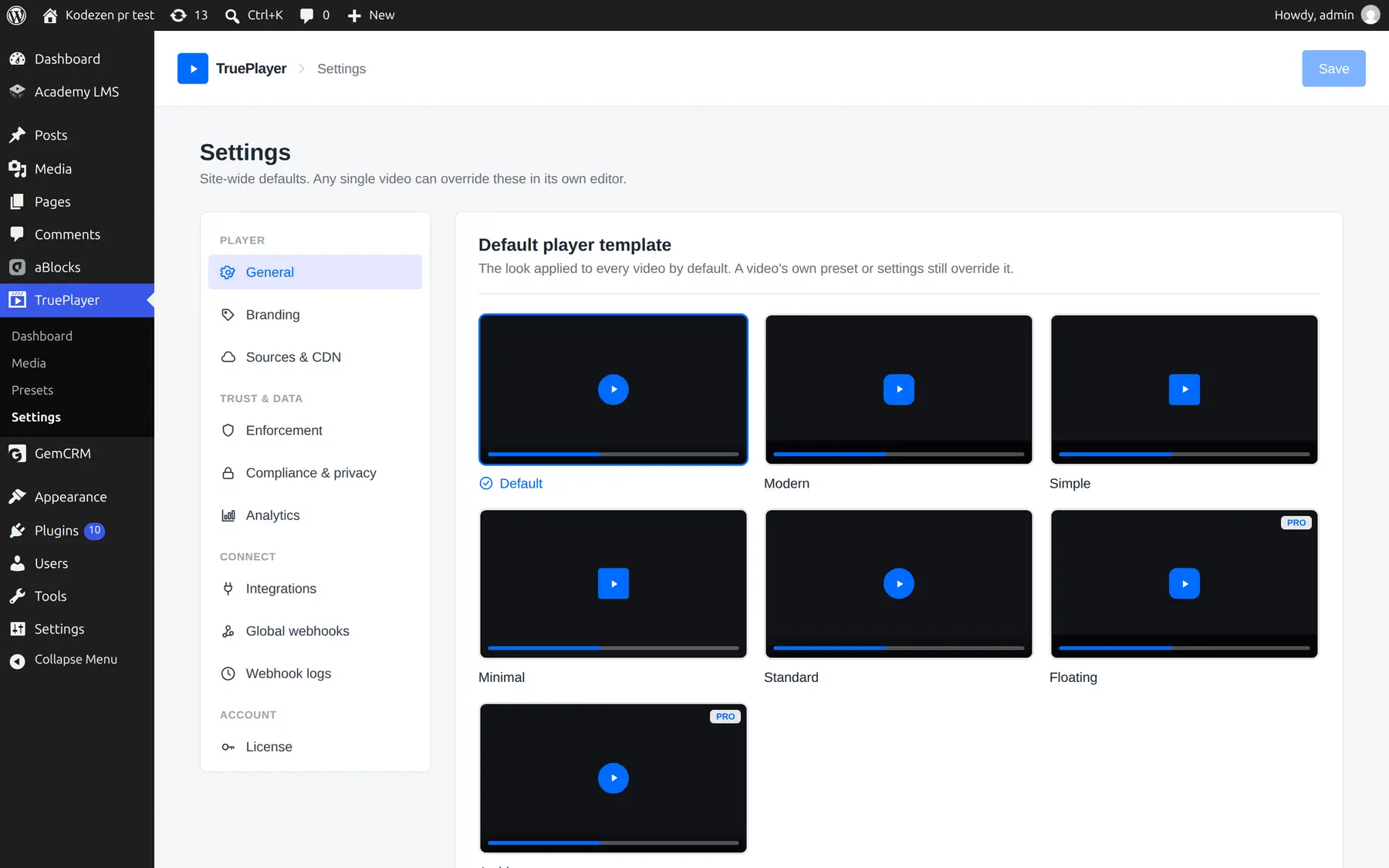Open Dashboard in the TruePlayer submenu
Viewport: 1389px width, 868px height.
click(42, 336)
